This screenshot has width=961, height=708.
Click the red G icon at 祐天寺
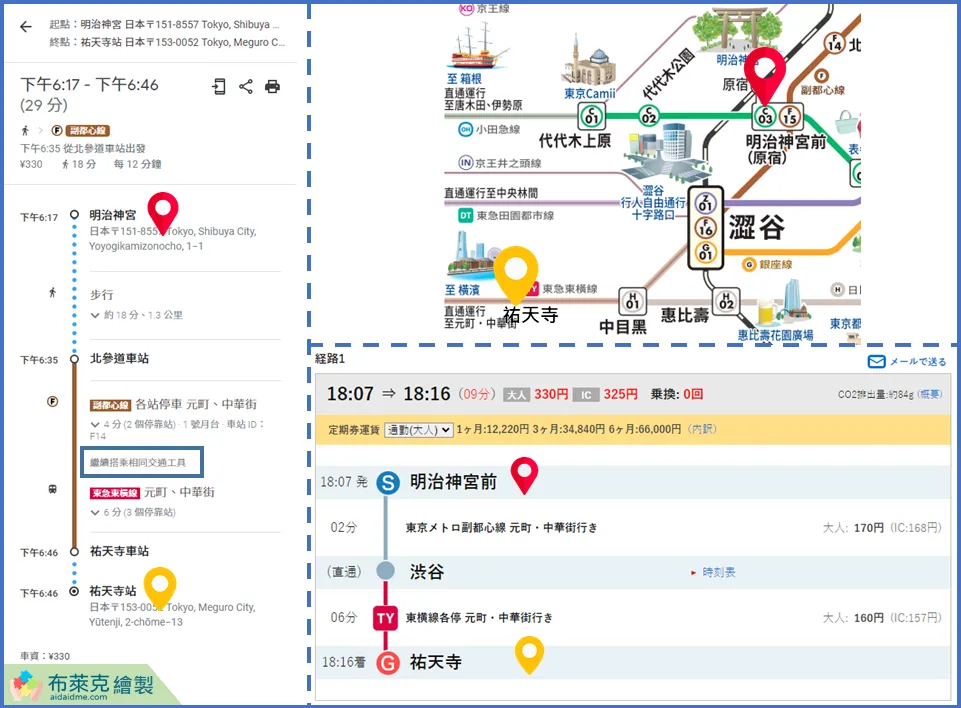[388, 662]
